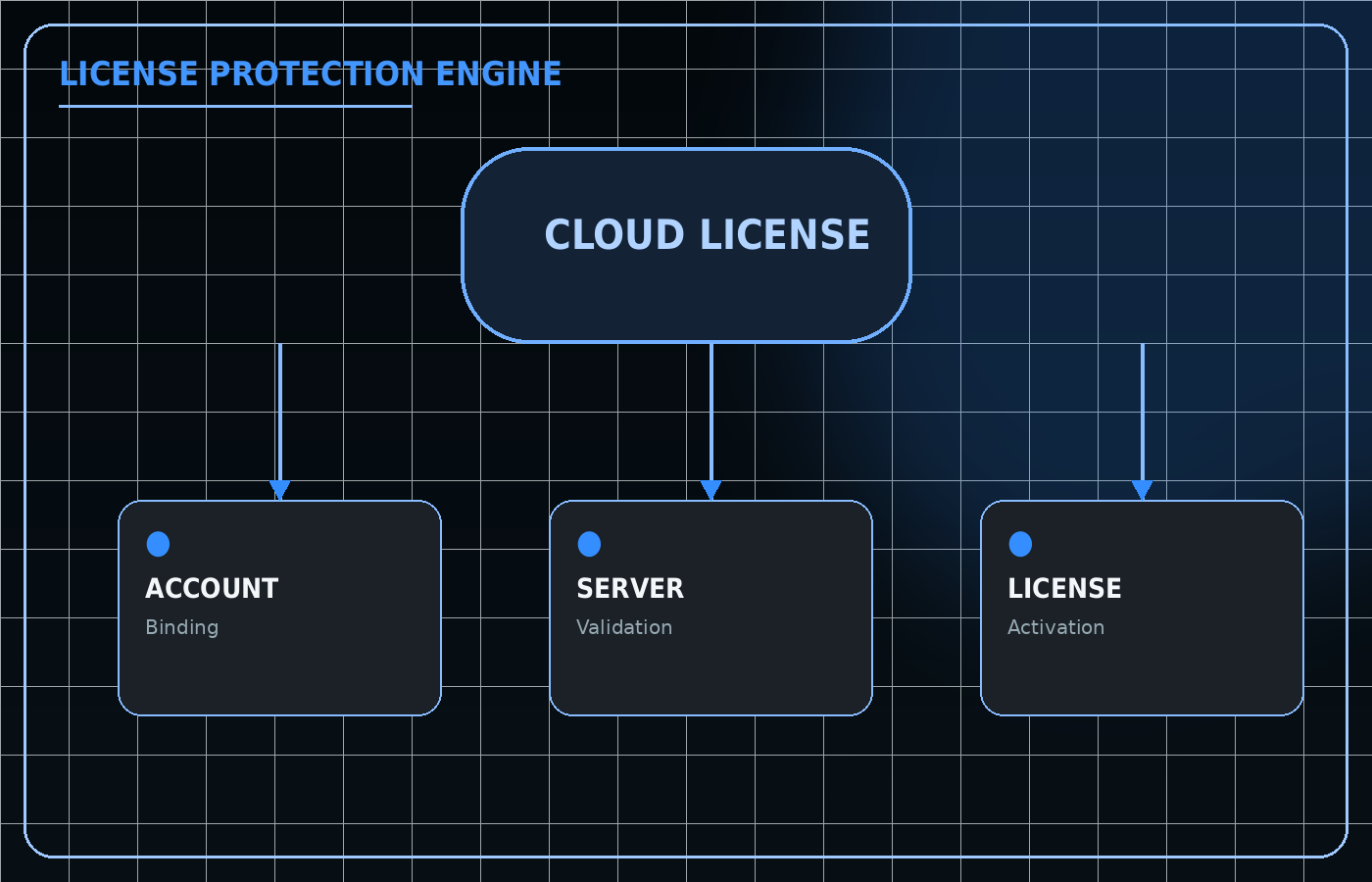Click the blue dot on SERVER card
Image resolution: width=1372 pixels, height=882 pixels.
pyautogui.click(x=589, y=544)
